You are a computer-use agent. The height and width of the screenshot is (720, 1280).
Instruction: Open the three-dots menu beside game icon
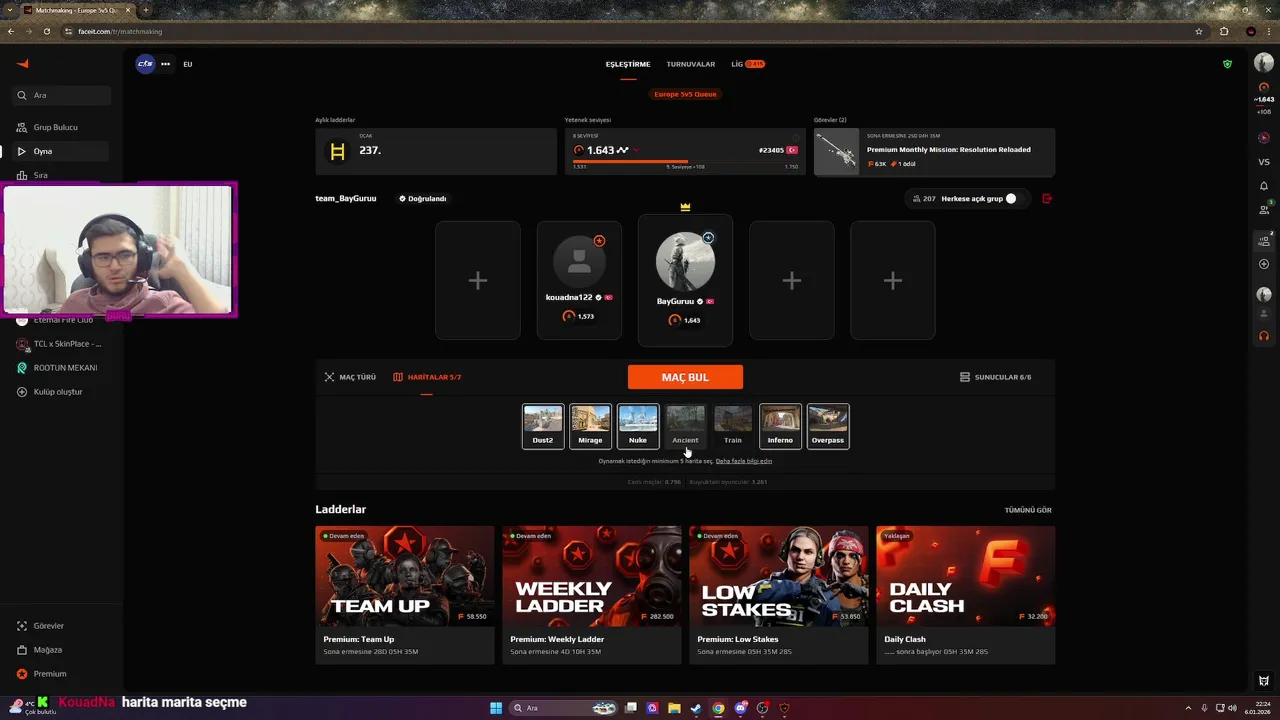pos(165,64)
